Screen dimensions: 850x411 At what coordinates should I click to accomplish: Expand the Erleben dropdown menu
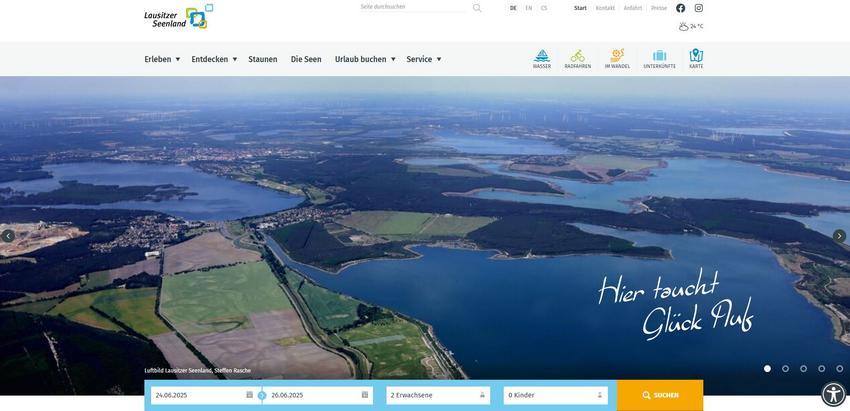click(x=162, y=59)
